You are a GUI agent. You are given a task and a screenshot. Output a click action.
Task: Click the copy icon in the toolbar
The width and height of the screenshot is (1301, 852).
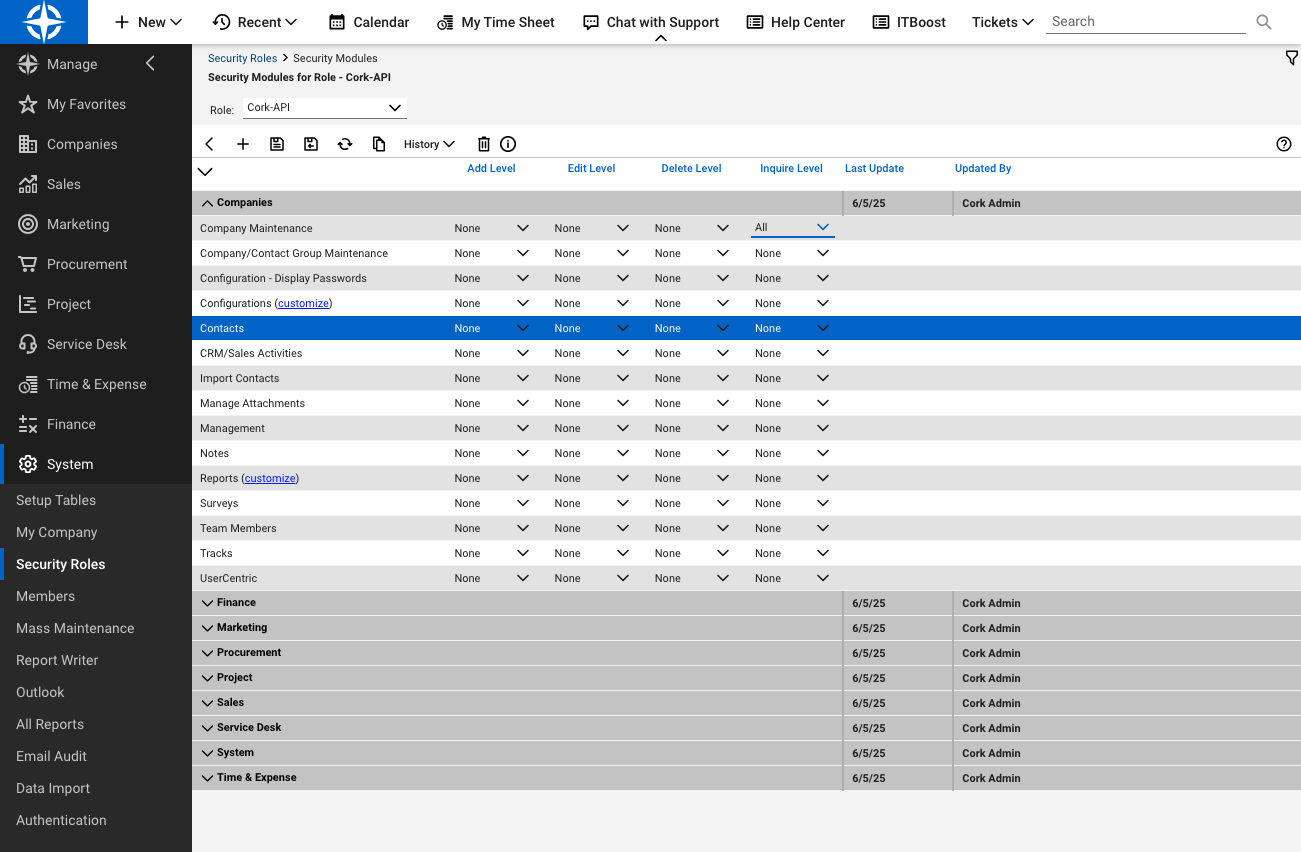point(379,144)
